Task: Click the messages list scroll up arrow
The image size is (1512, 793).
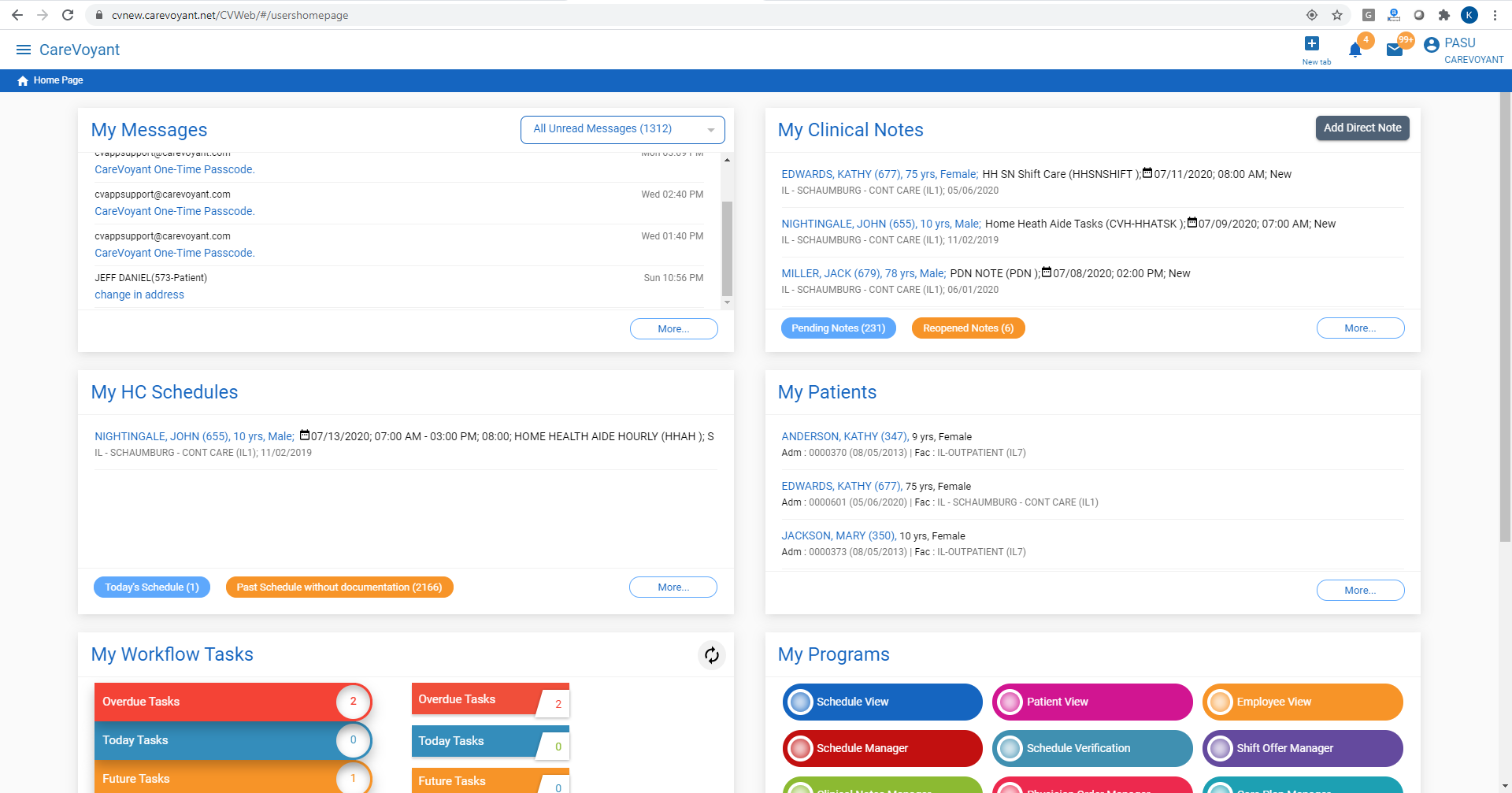Action: (x=727, y=160)
